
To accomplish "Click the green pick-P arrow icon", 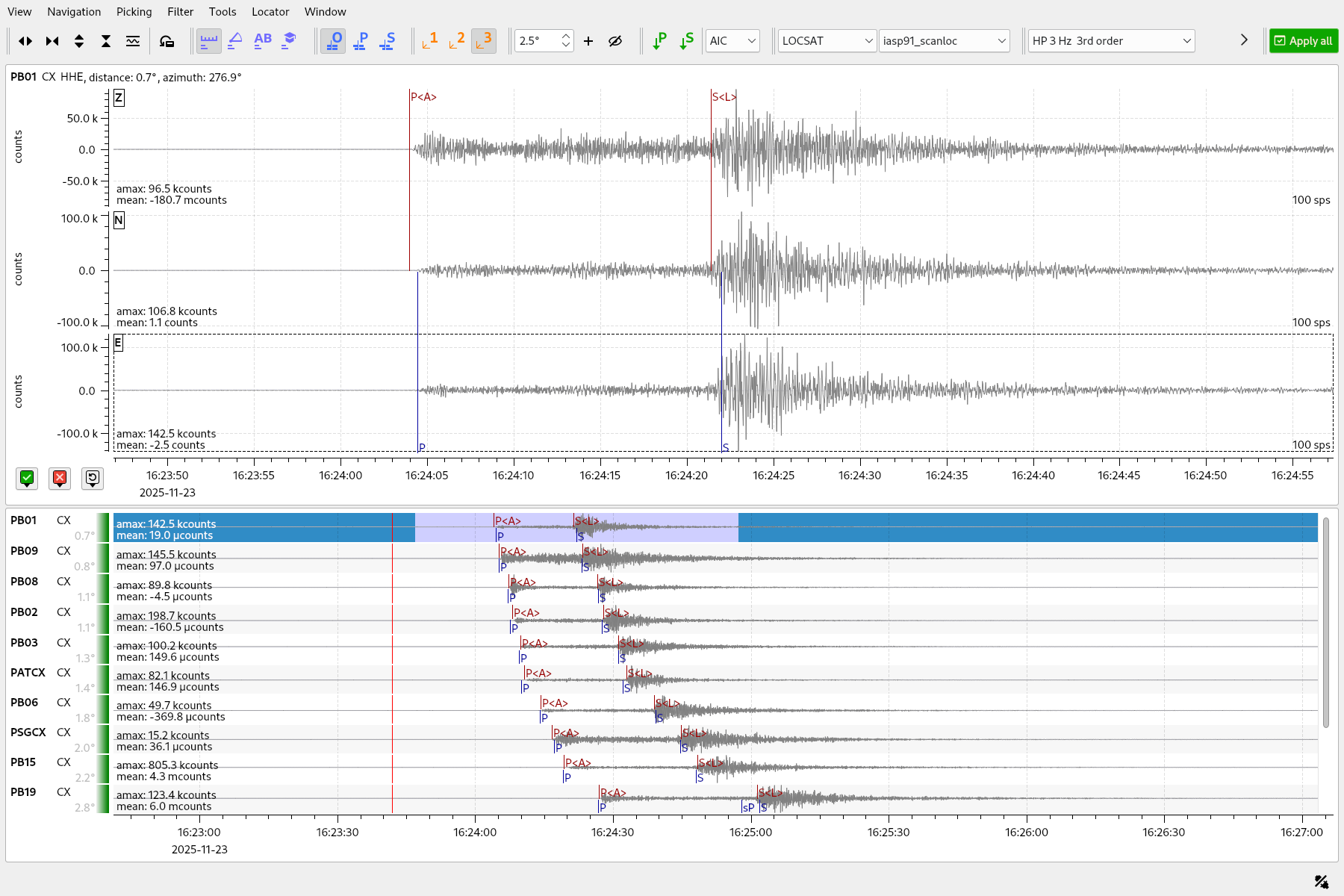I will tap(659, 41).
